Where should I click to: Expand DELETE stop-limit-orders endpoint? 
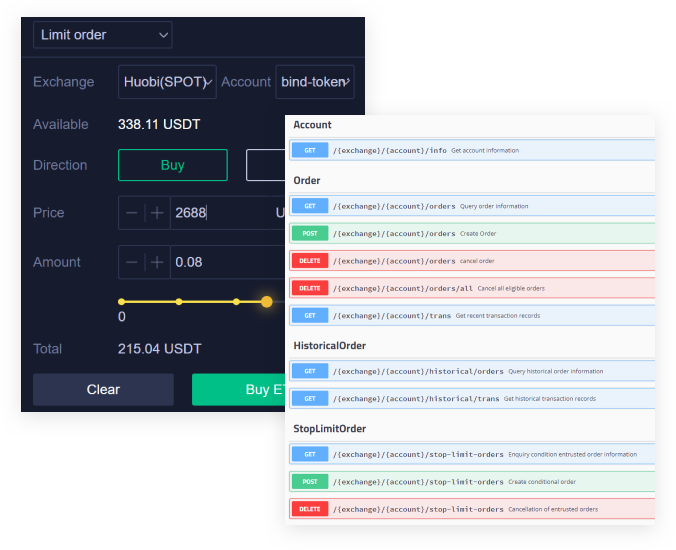472,509
